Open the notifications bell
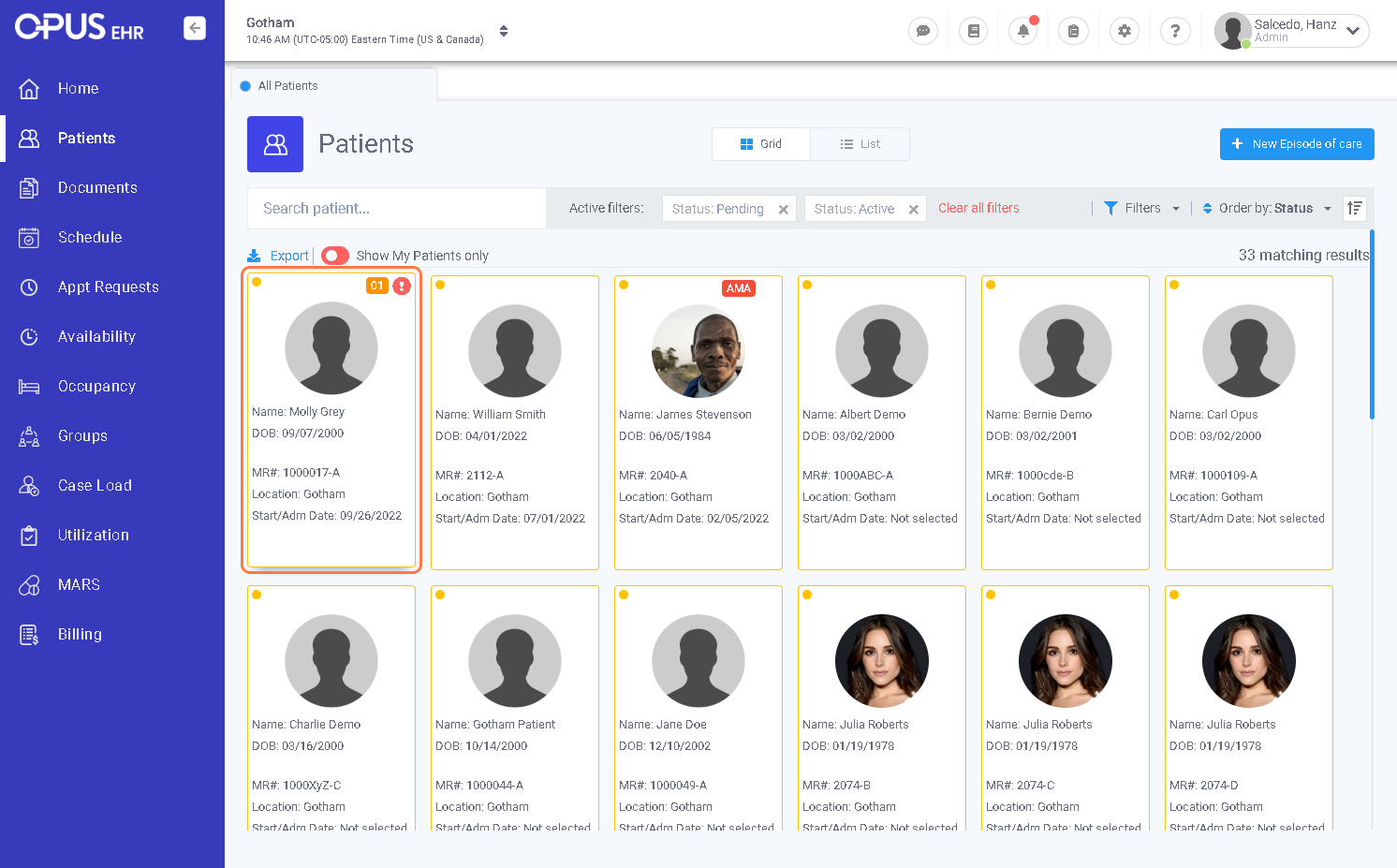This screenshot has height=868, width=1397. coord(1023,31)
